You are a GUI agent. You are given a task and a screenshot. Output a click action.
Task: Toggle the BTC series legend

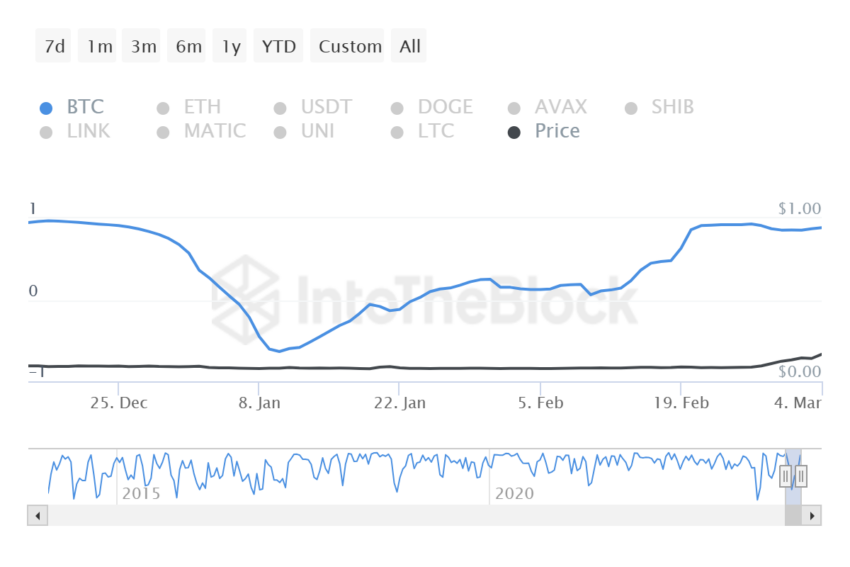pyautogui.click(x=72, y=107)
